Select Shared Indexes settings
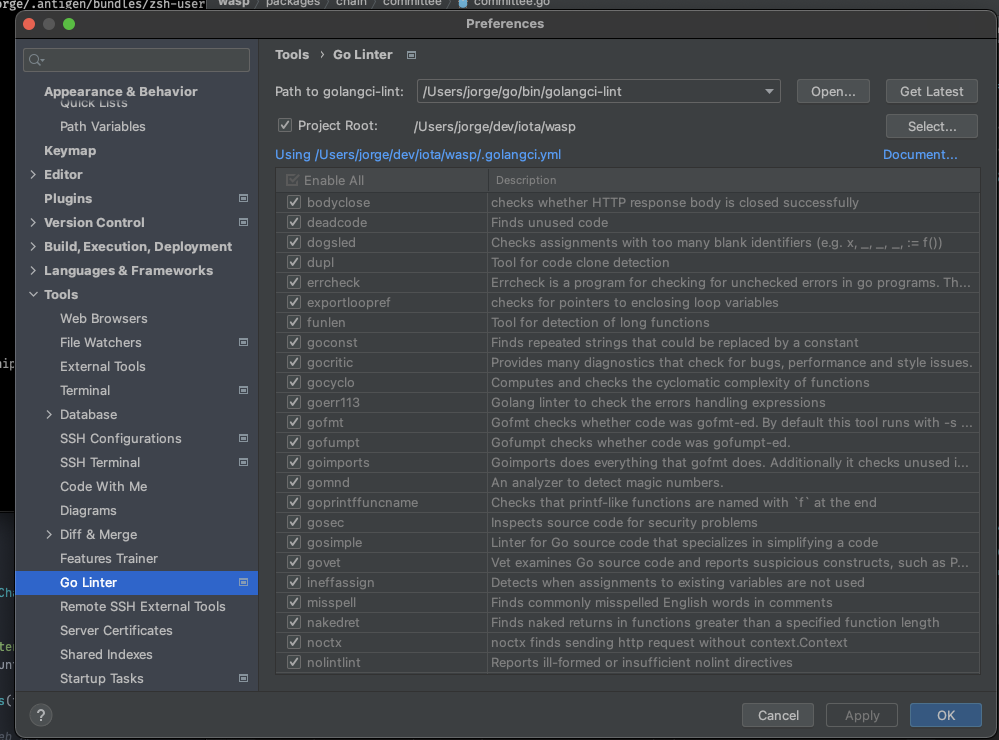The height and width of the screenshot is (740, 999). (106, 655)
